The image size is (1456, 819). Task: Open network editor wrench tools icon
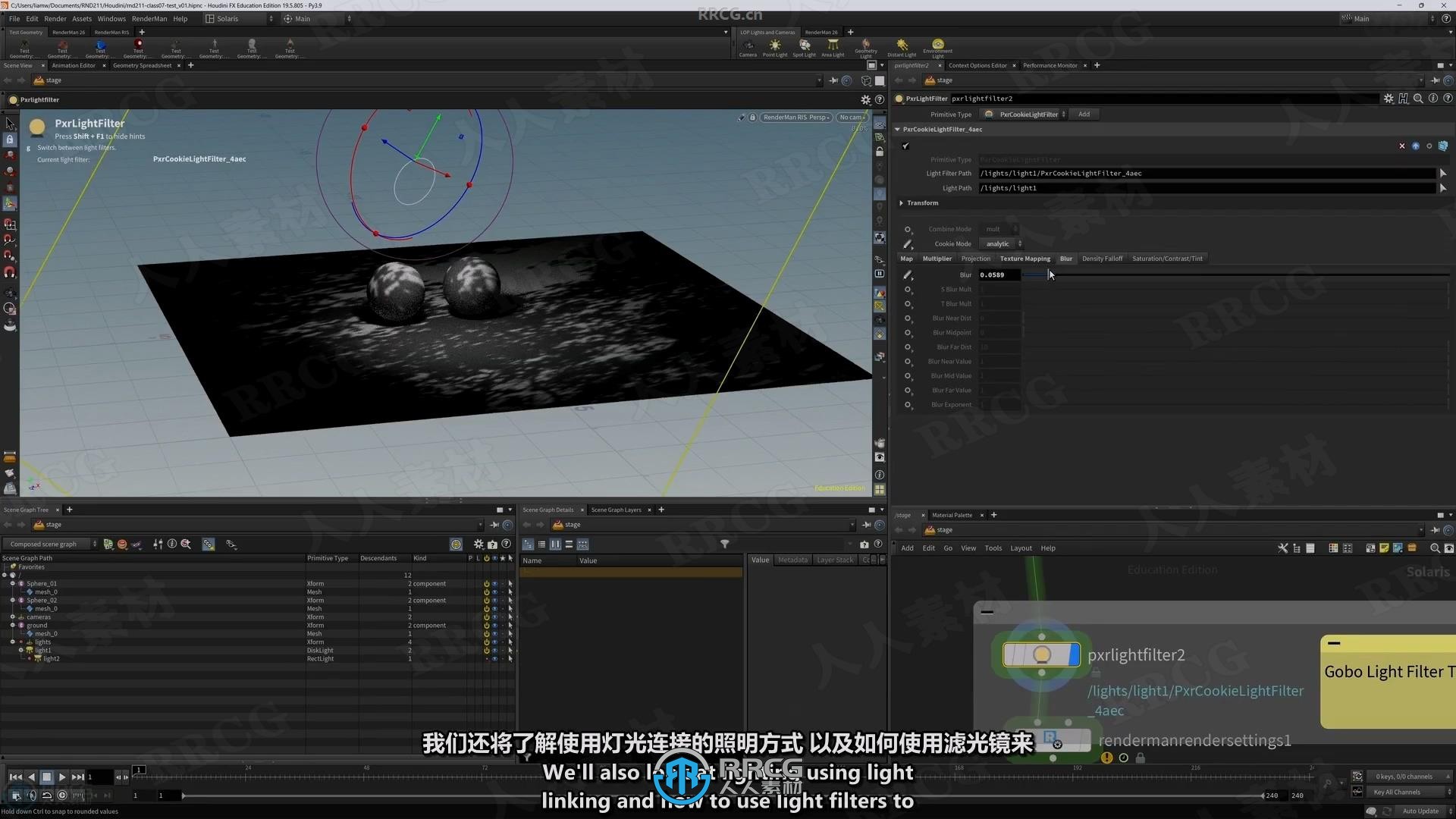[1282, 548]
